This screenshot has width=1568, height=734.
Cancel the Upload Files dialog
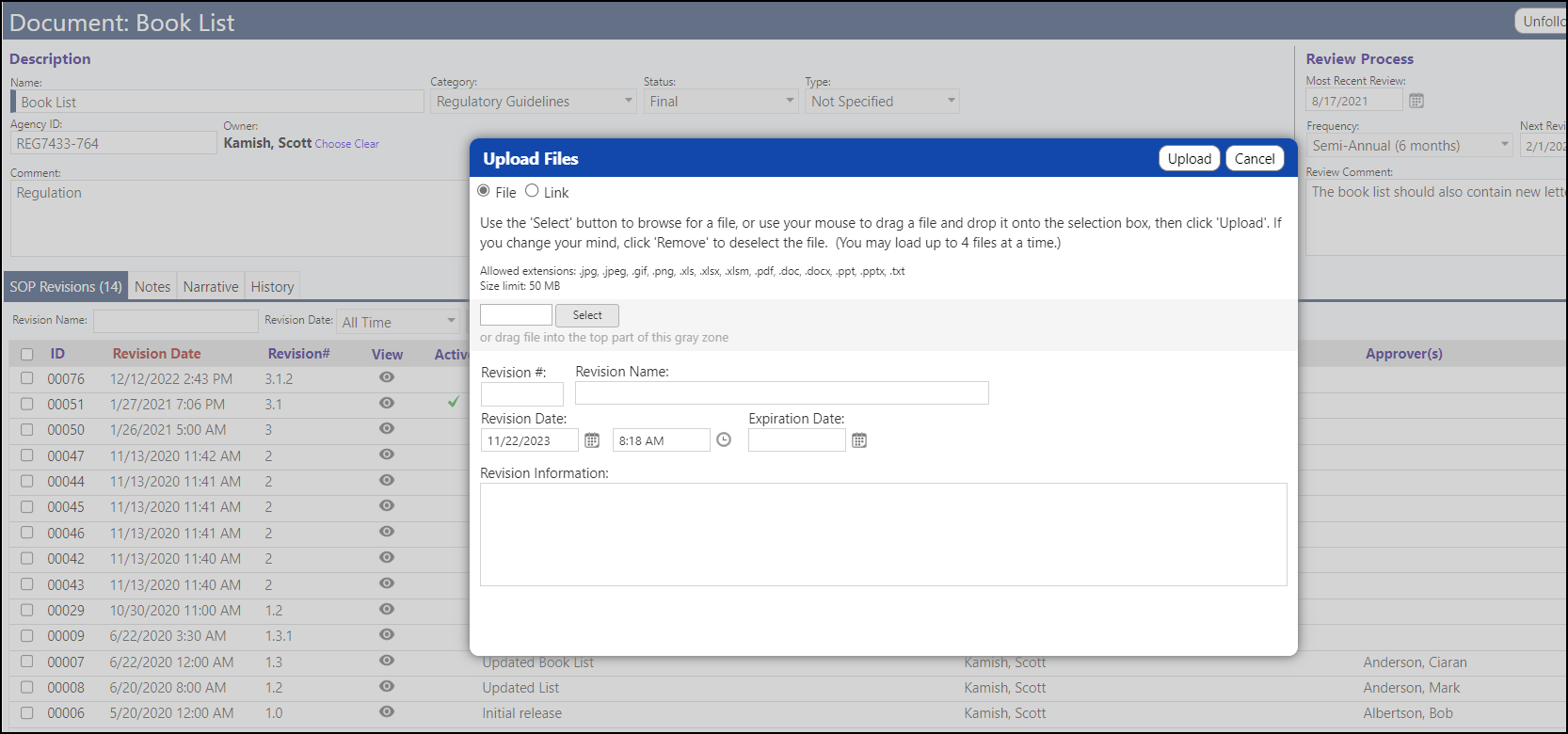(1255, 158)
